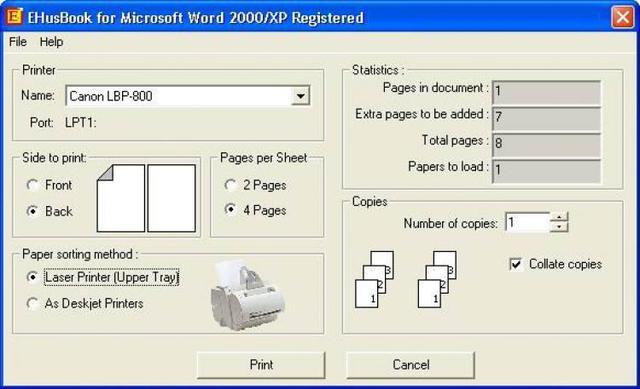Click the Print button
Image resolution: width=640 pixels, height=389 pixels.
261,365
